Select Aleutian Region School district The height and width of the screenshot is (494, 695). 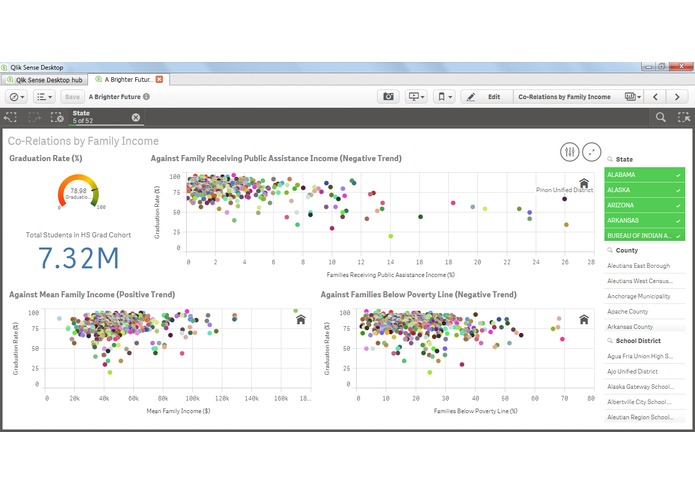(644, 417)
